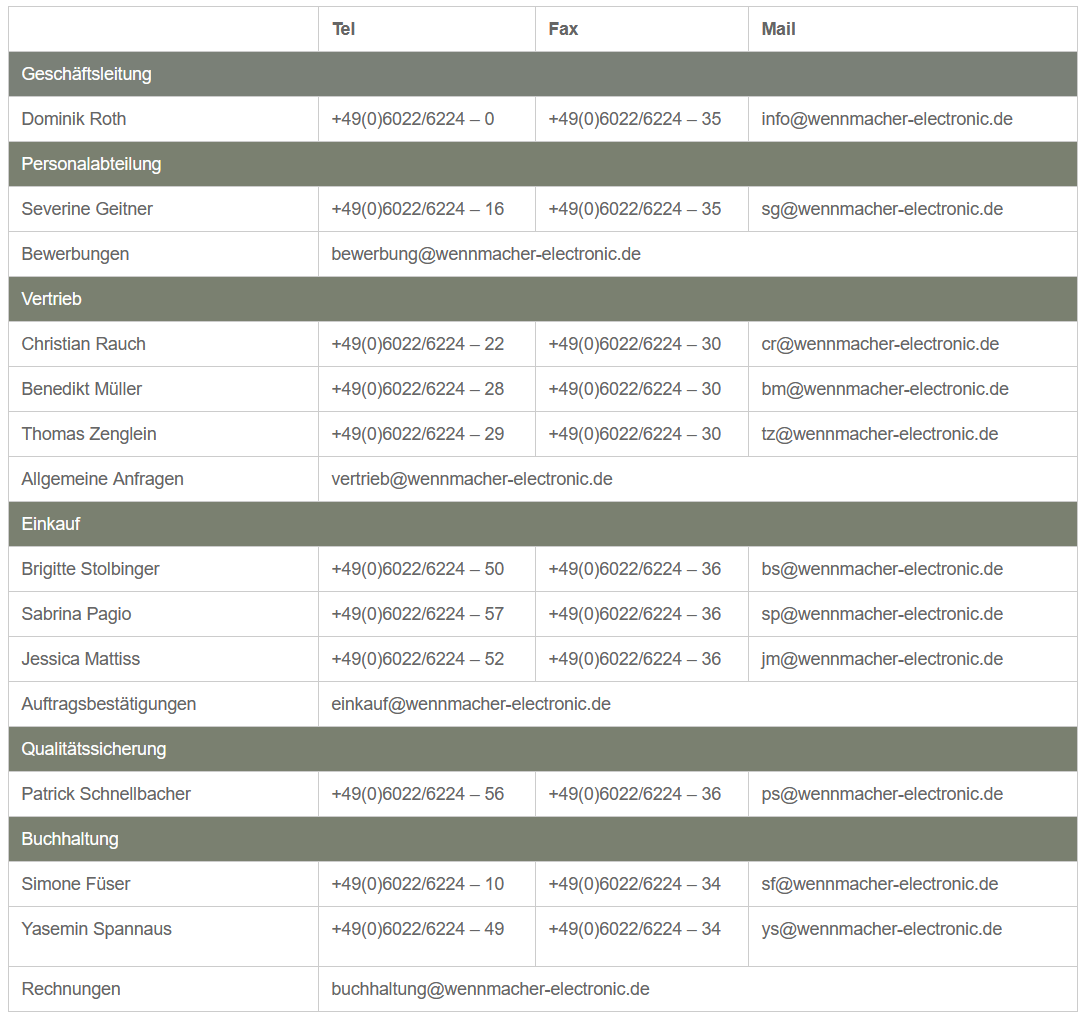The height and width of the screenshot is (1016, 1086).
Task: Select the Allgemeine Anfragen row label
Action: click(103, 479)
